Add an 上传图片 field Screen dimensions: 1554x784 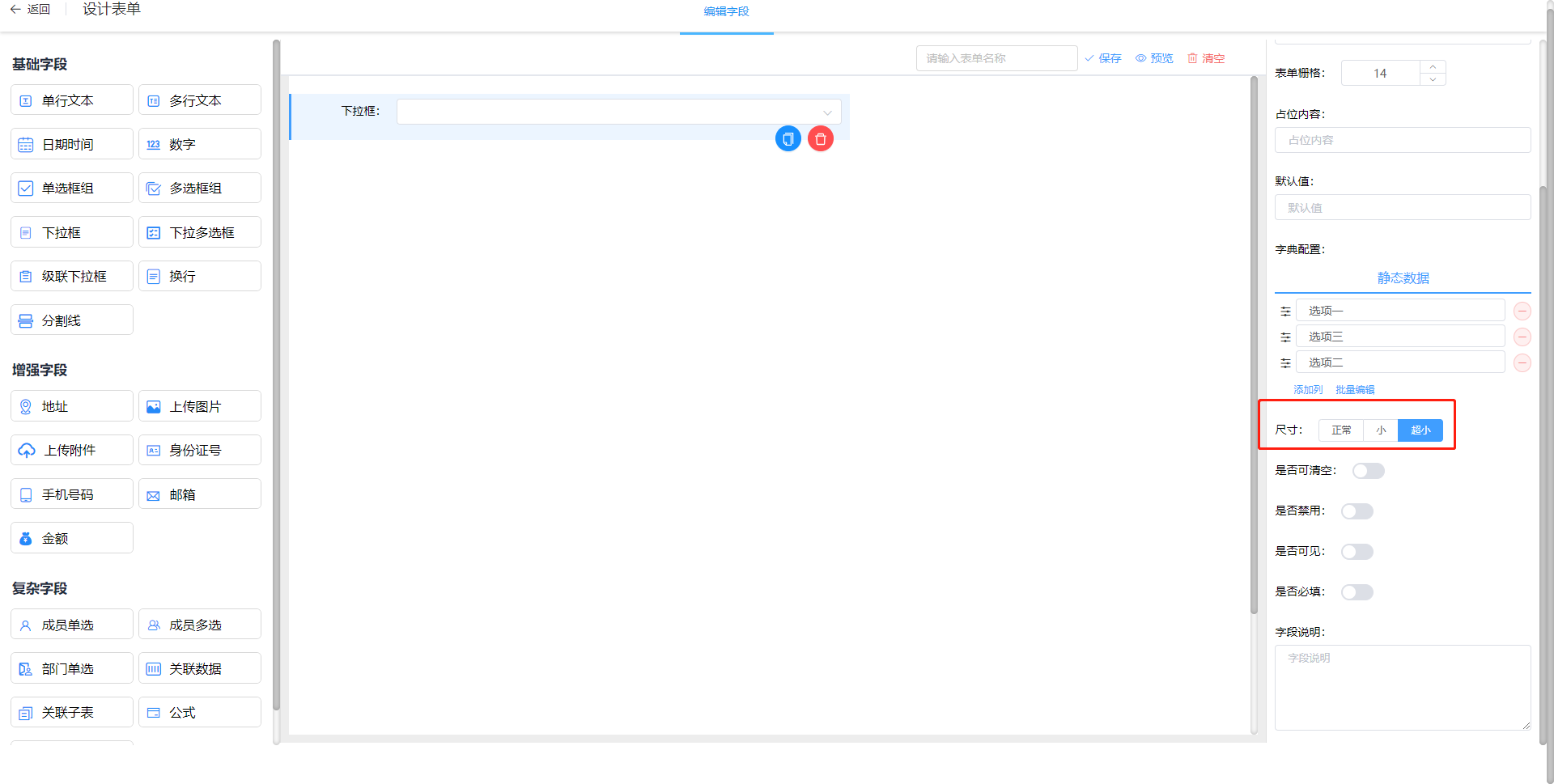(x=200, y=406)
